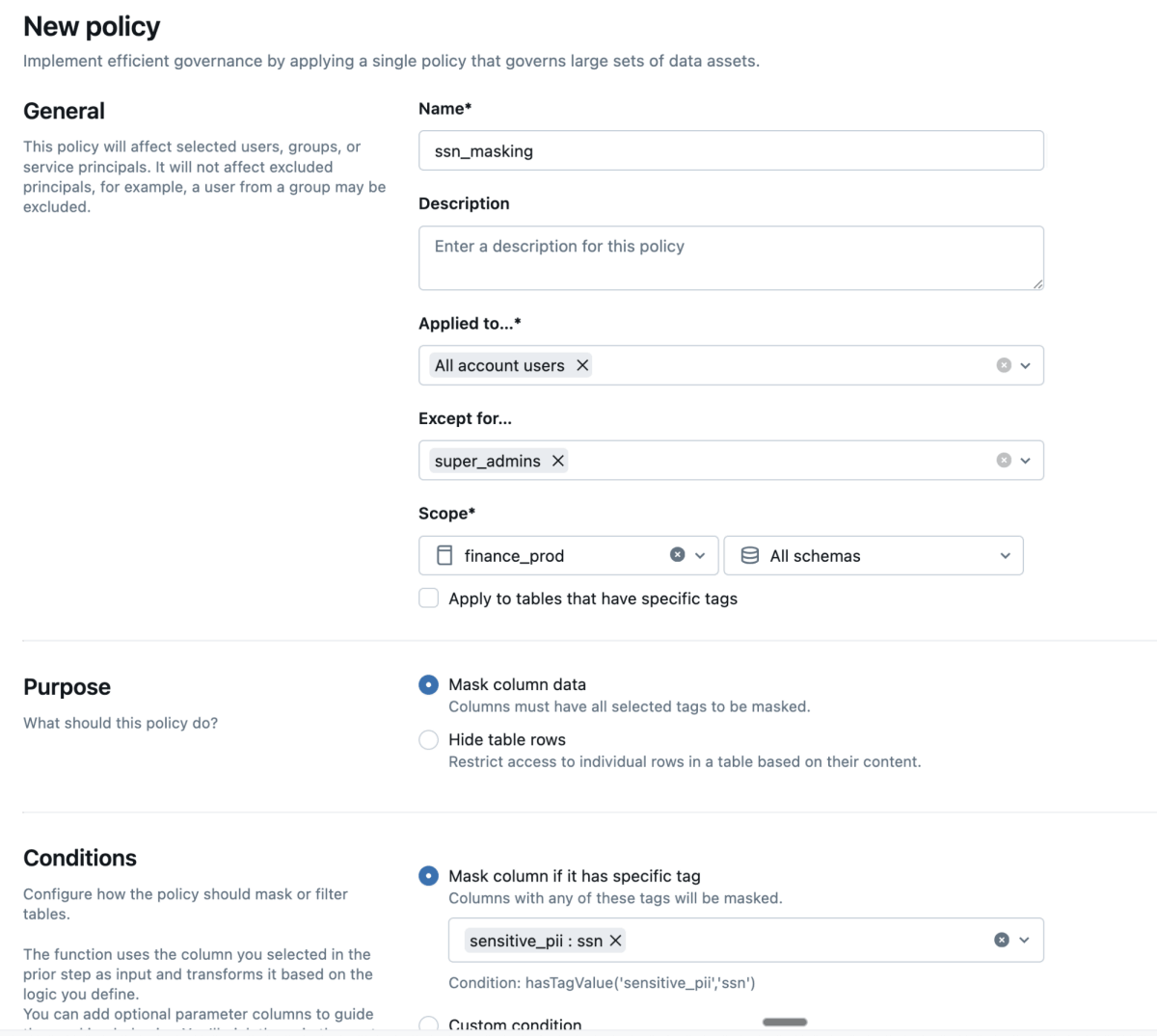This screenshot has width=1157, height=1036.
Task: Click the database icon beside All schemas
Action: (750, 555)
